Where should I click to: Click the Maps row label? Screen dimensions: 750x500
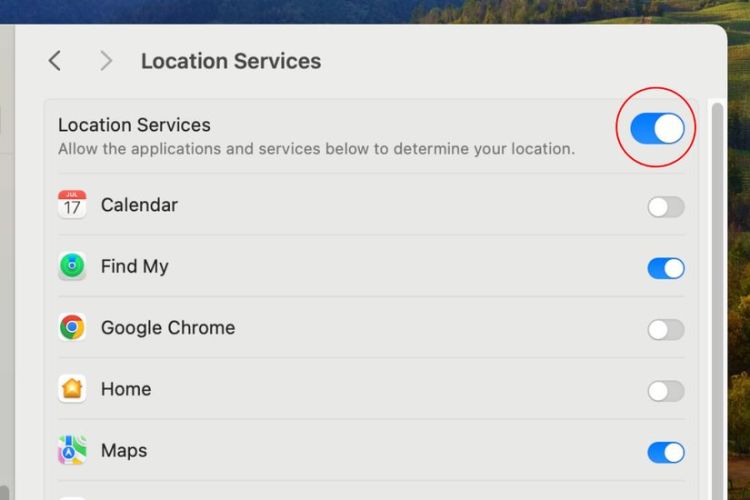coord(124,450)
